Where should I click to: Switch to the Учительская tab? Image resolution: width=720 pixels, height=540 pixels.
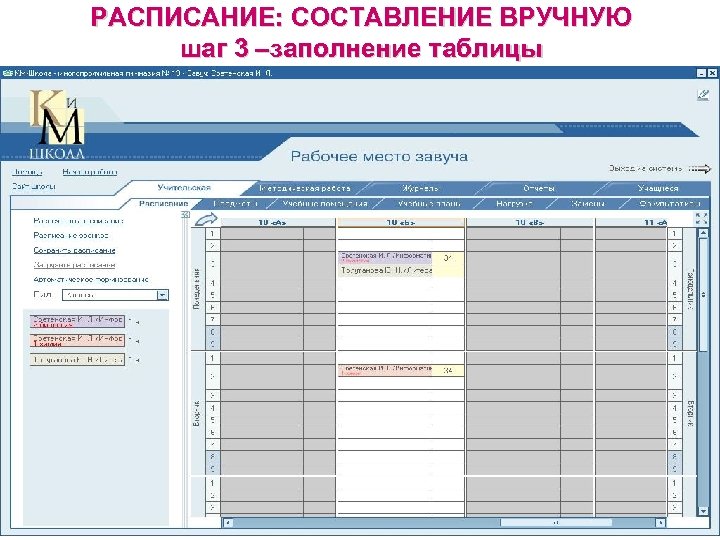pos(184,188)
